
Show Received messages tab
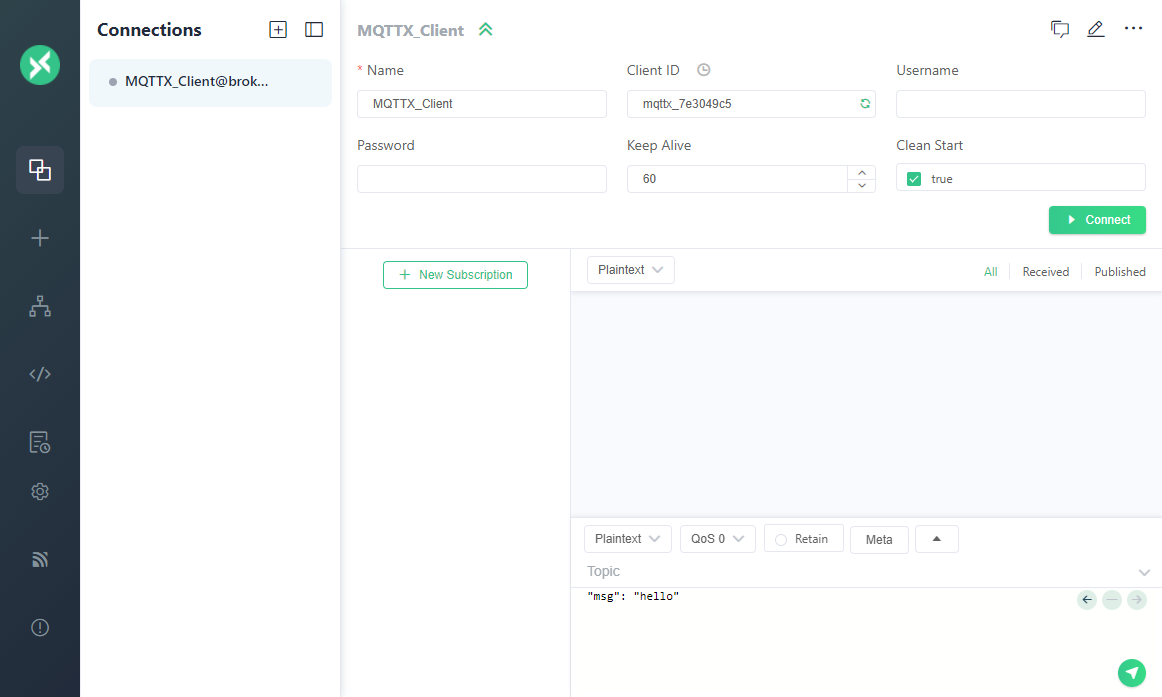pos(1046,272)
